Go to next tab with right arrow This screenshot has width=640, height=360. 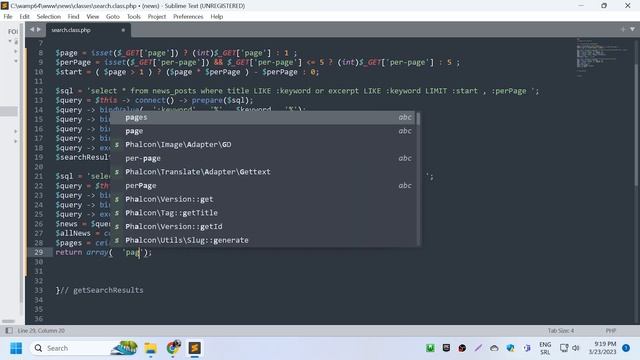point(39,29)
